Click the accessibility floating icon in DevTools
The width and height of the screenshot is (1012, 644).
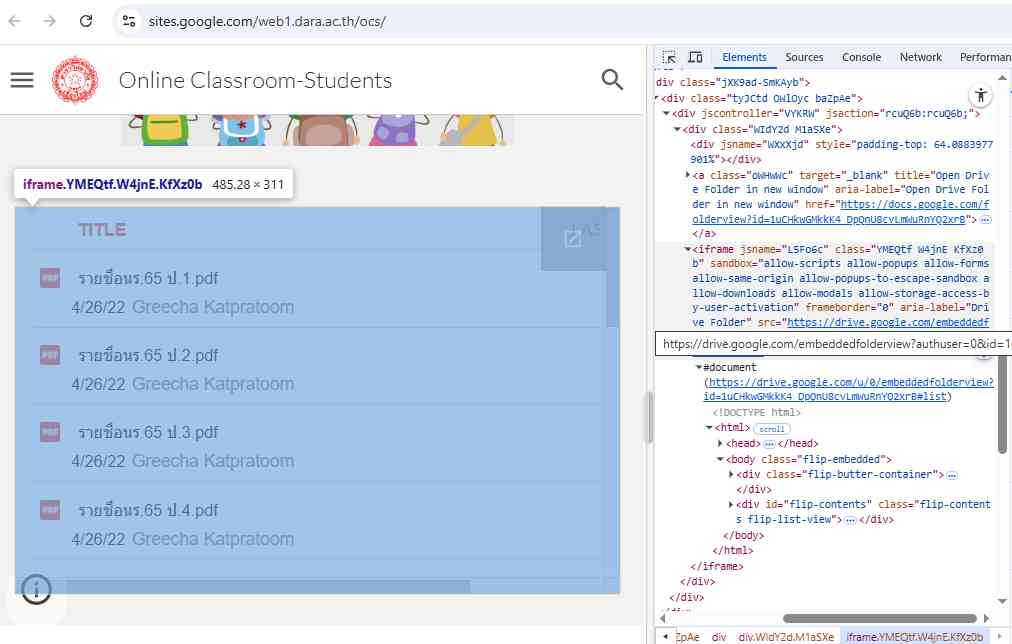pyautogui.click(x=981, y=95)
